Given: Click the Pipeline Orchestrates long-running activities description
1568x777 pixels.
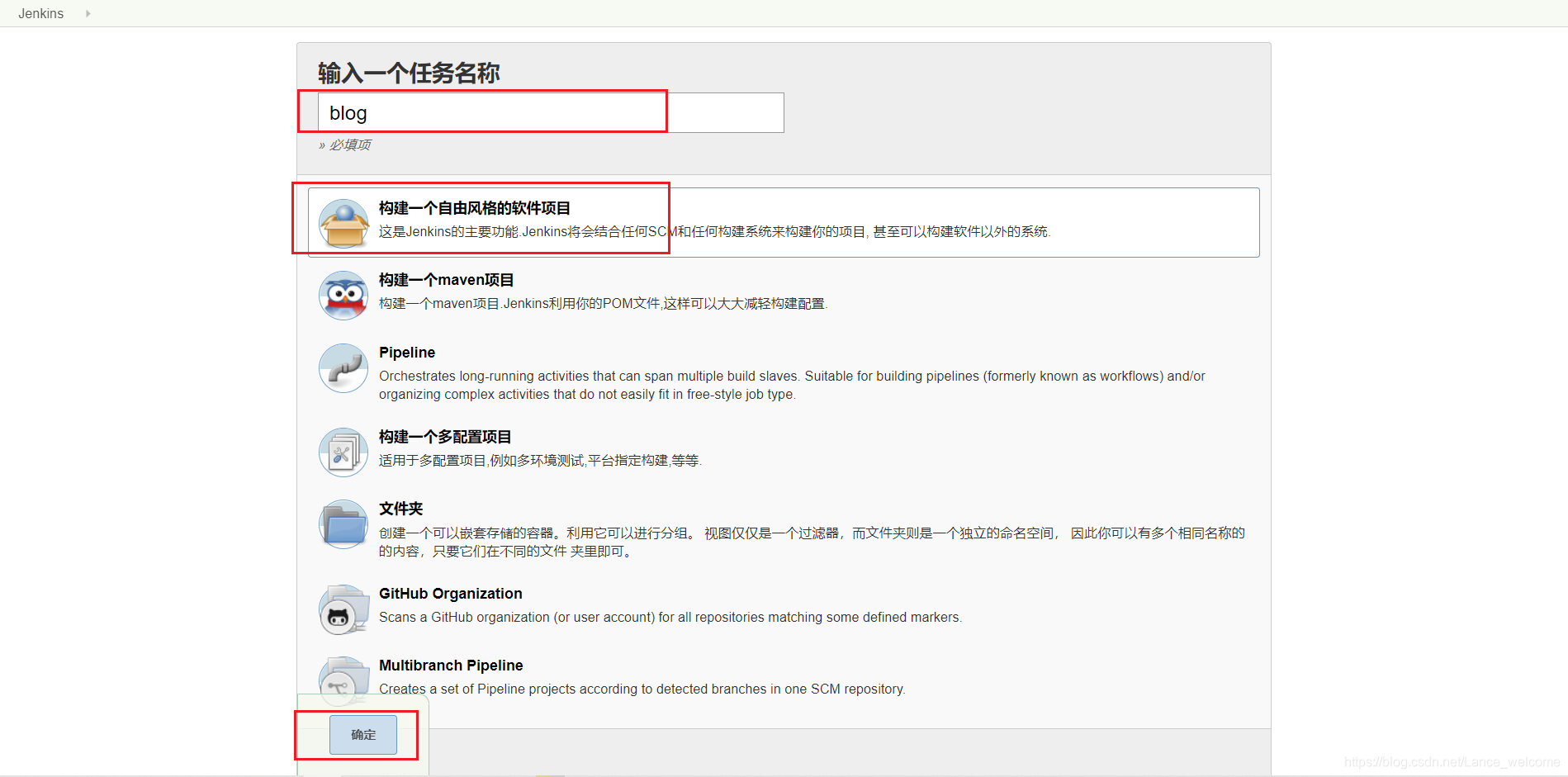Looking at the screenshot, I should [x=792, y=386].
